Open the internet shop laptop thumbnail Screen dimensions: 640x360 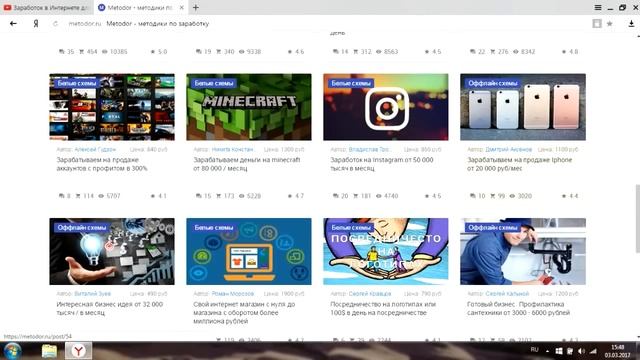pos(249,251)
